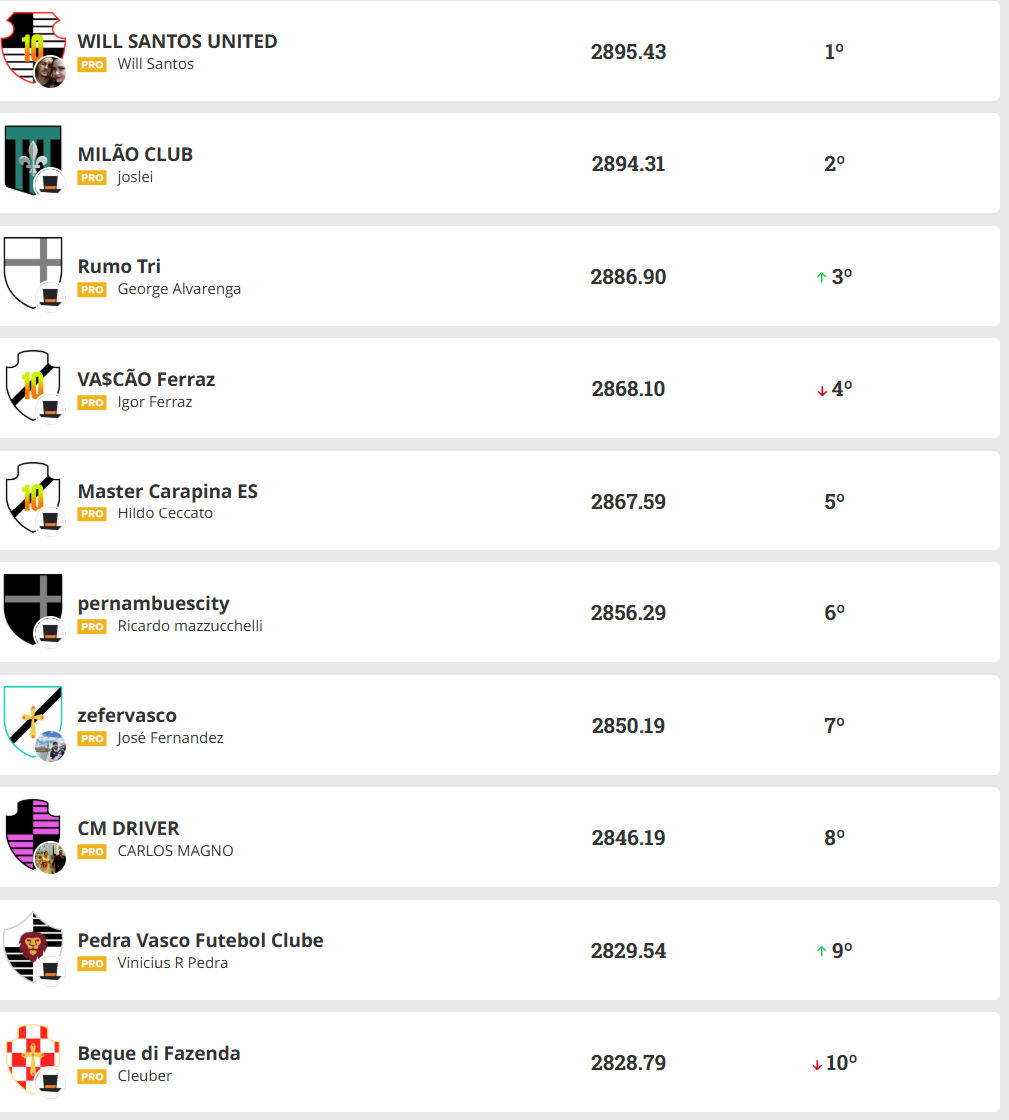The image size is (1009, 1120).
Task: Click the zefervasco team shield
Action: coord(31,719)
